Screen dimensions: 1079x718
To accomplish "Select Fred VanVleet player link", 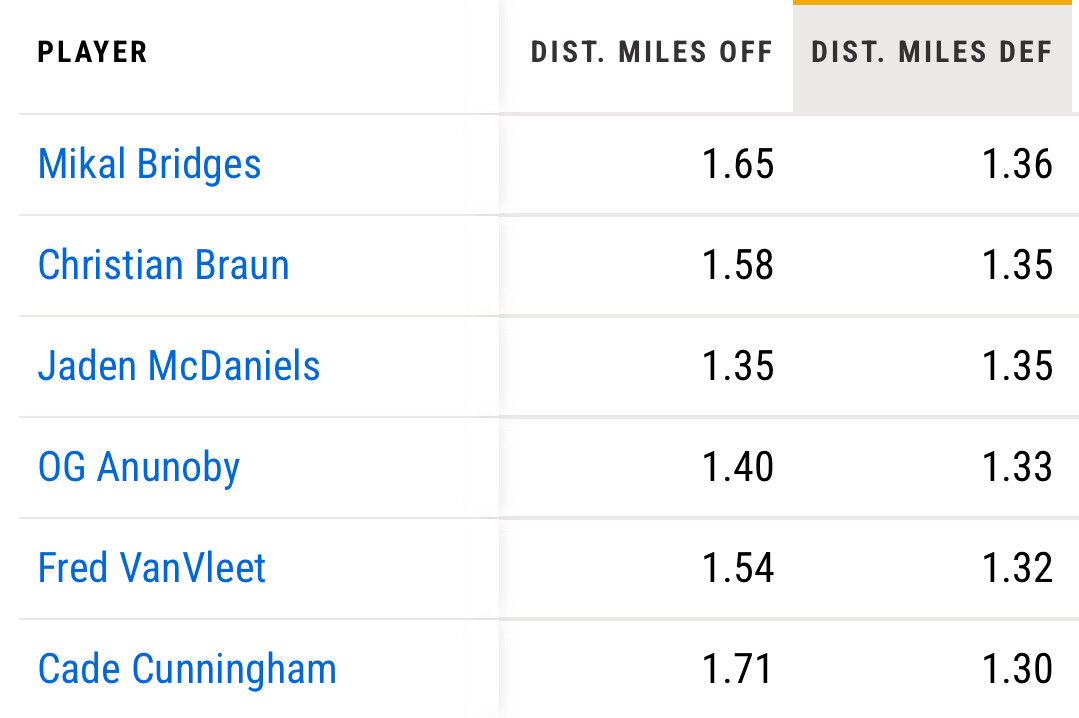I will tap(152, 568).
